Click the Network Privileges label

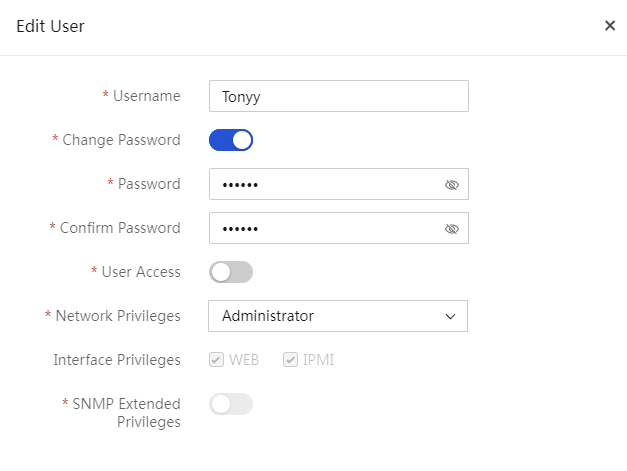point(118,316)
